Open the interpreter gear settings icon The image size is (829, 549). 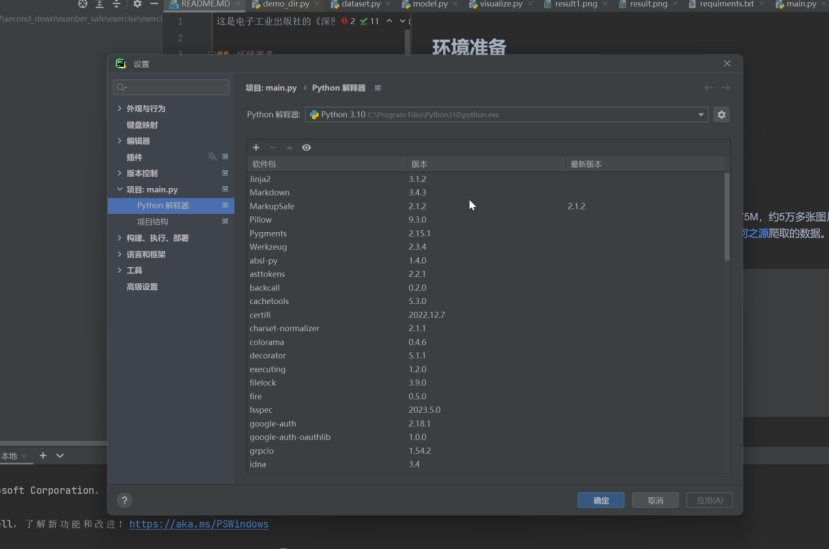[721, 115]
